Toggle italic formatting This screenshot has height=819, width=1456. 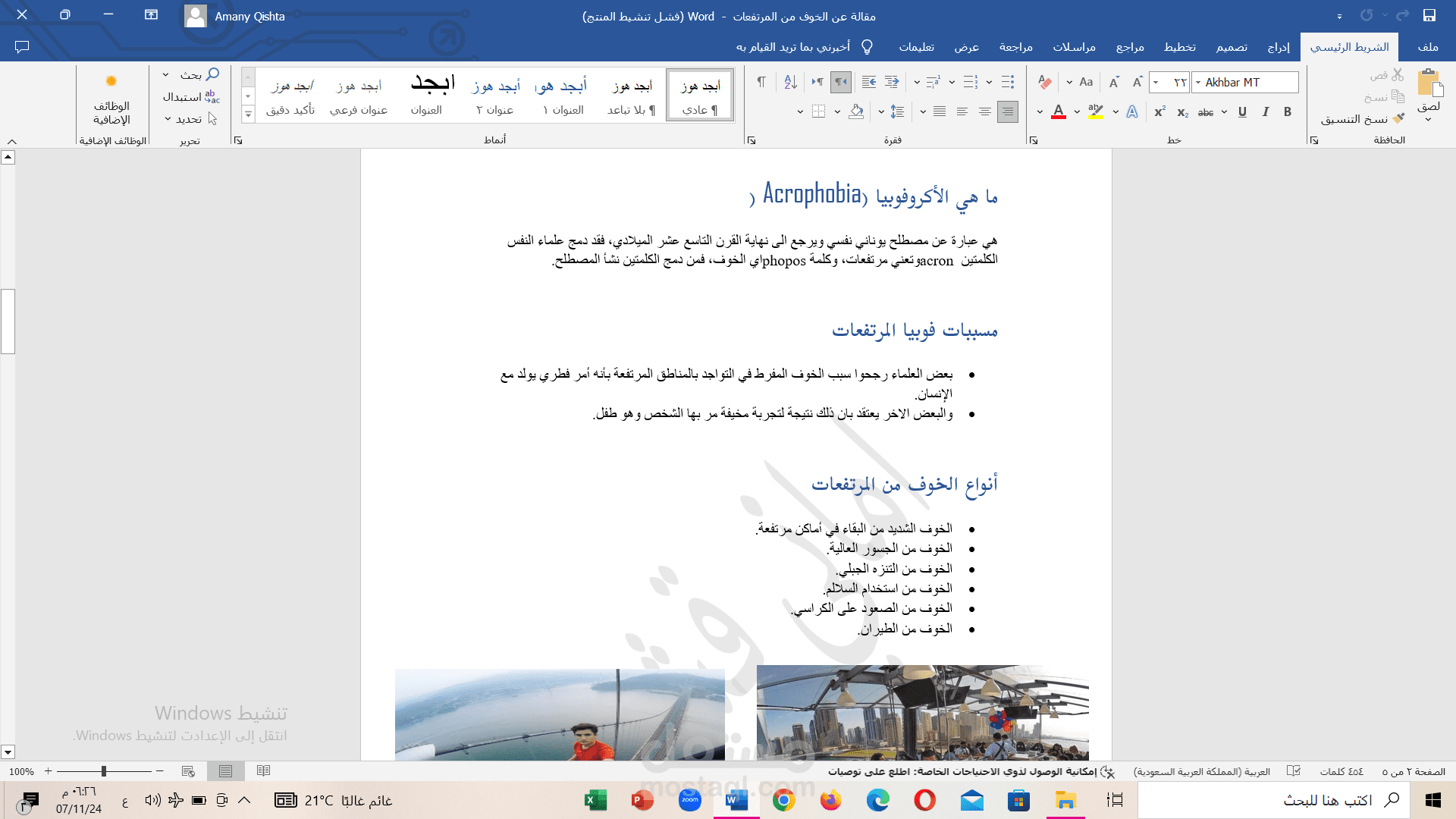click(x=1265, y=112)
